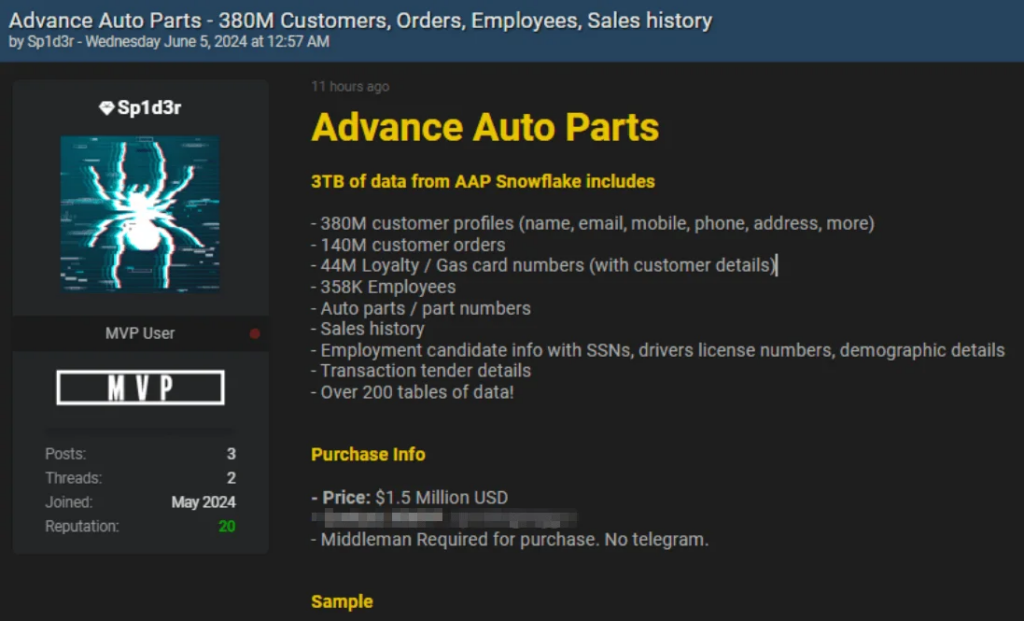Click the MVP rank badge
Image resolution: width=1024 pixels, height=621 pixels.
point(140,387)
